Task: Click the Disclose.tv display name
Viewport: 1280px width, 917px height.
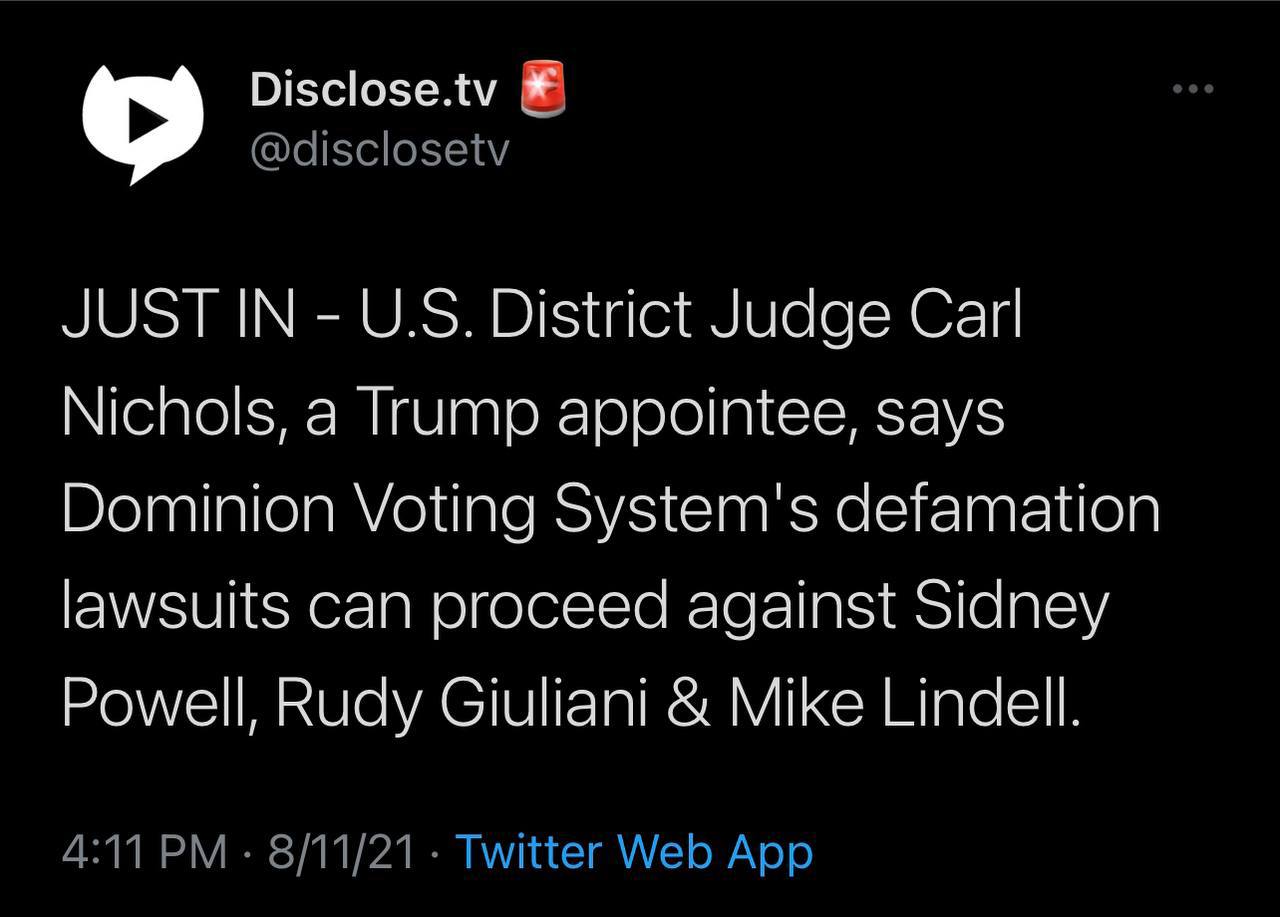Action: 373,90
